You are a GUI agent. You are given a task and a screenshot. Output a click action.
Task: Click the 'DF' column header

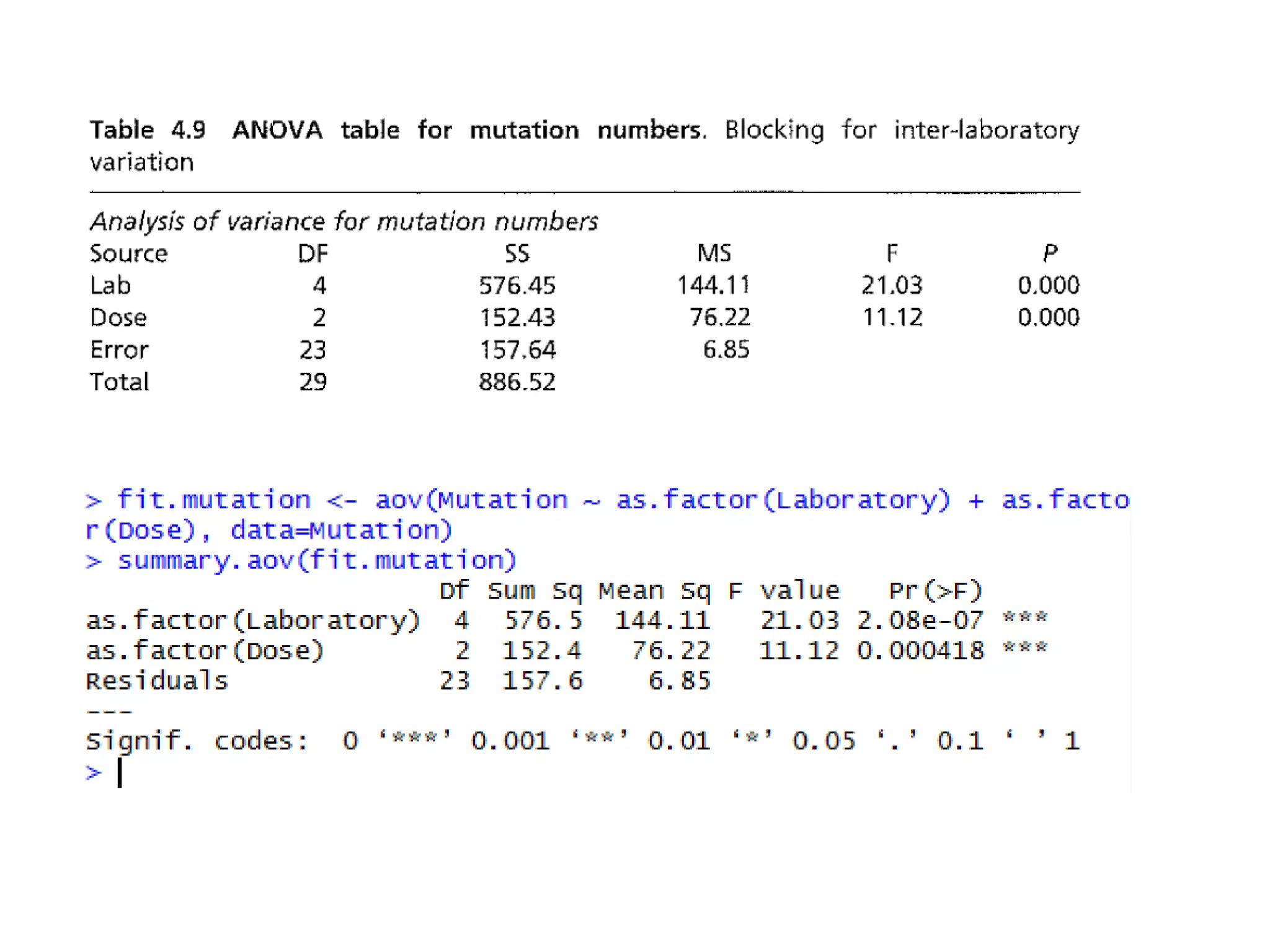coord(313,253)
